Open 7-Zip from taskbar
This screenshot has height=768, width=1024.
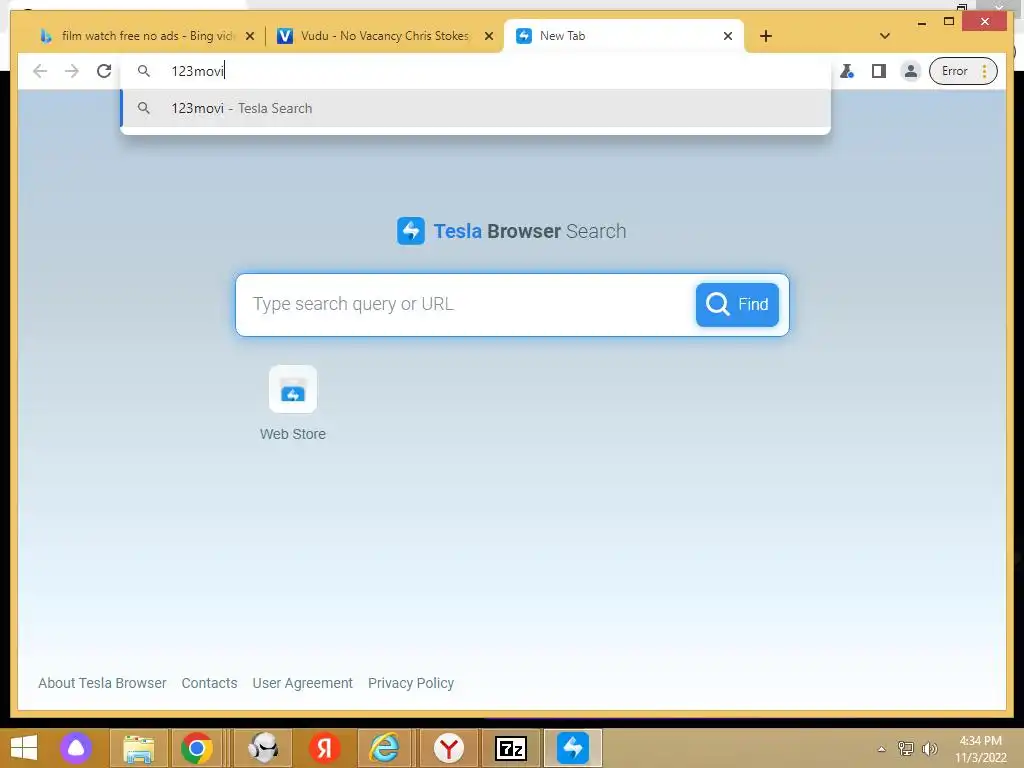click(511, 748)
